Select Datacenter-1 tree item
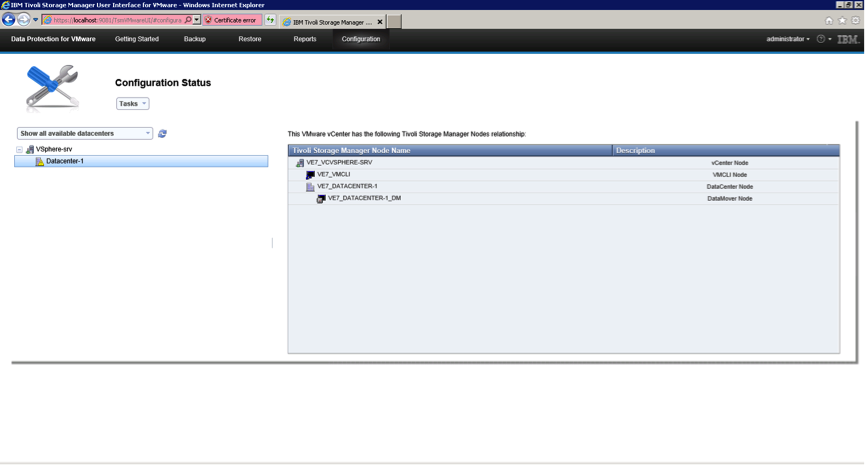The height and width of the screenshot is (465, 865). point(141,161)
